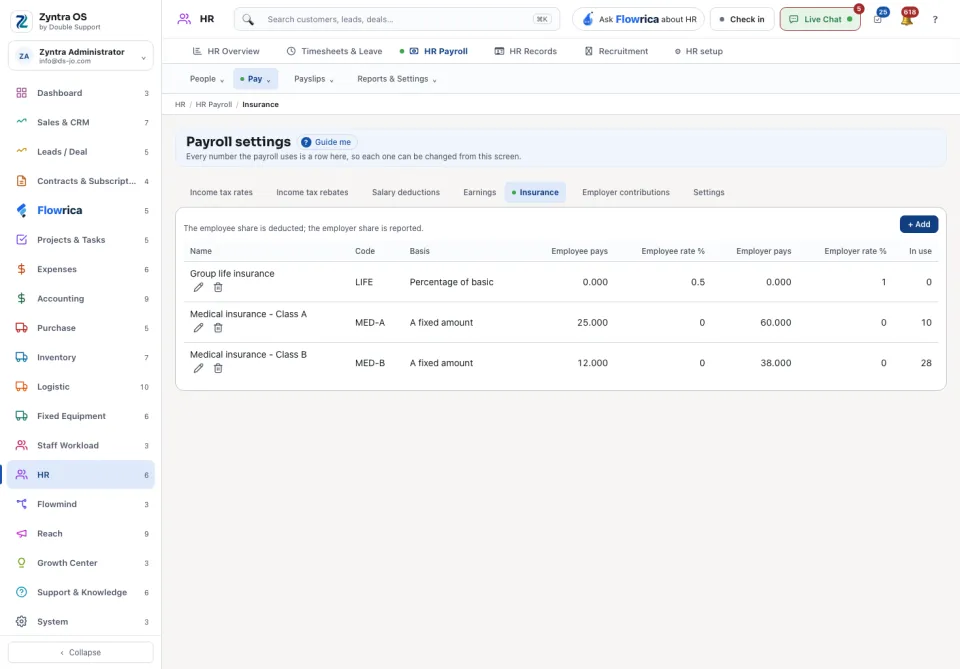The width and height of the screenshot is (960, 669).
Task: Open Salary deductions tab
Action: (x=406, y=192)
